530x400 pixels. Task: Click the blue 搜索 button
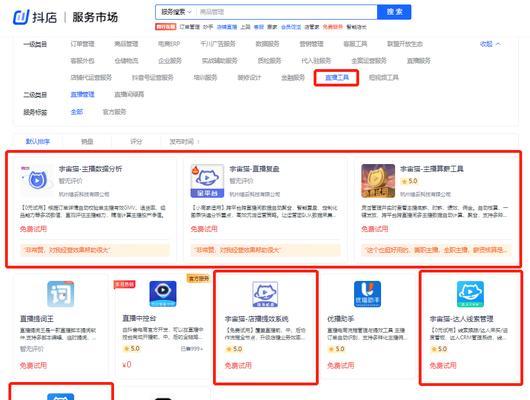pos(394,12)
